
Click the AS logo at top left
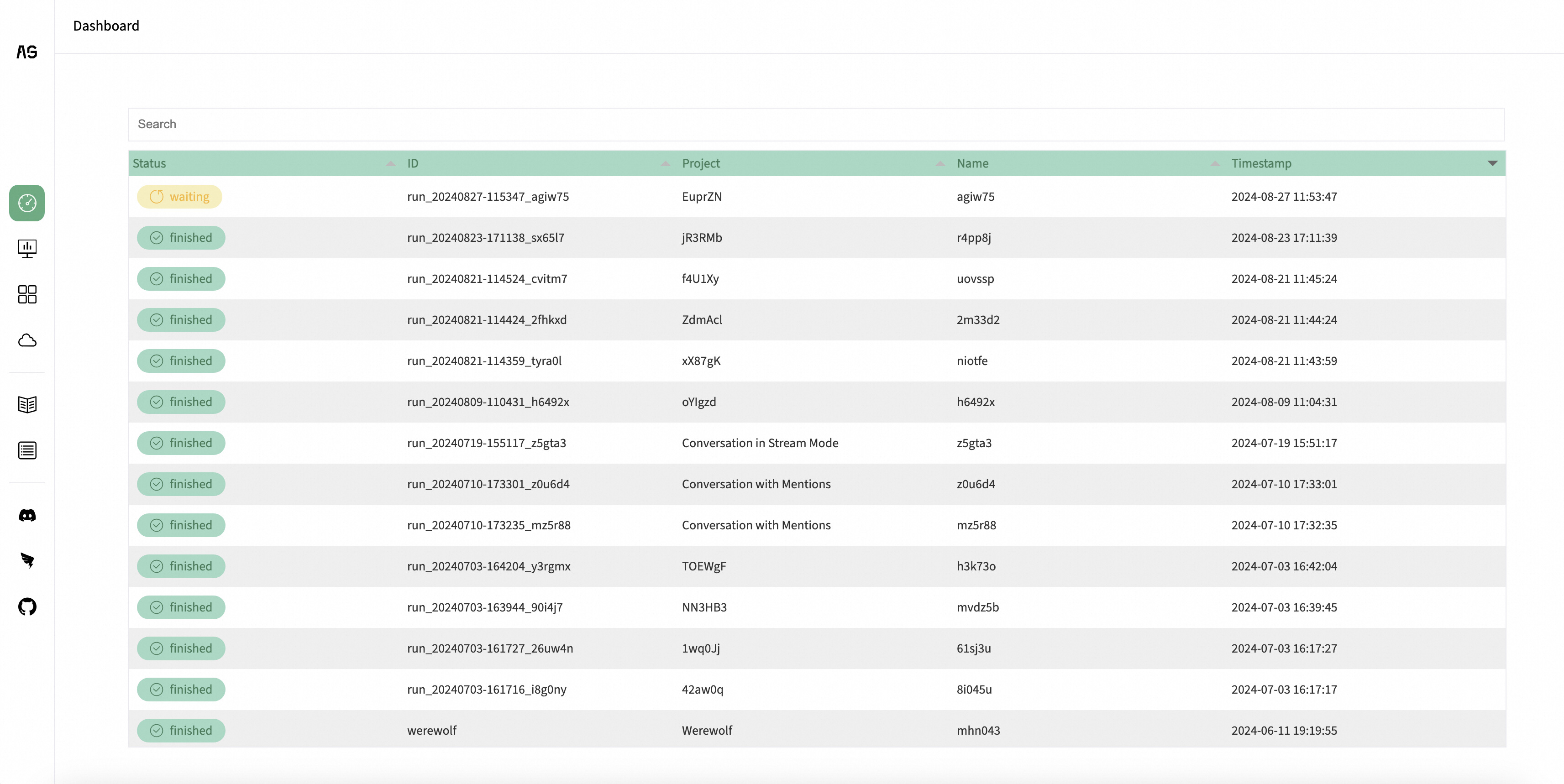[x=27, y=52]
